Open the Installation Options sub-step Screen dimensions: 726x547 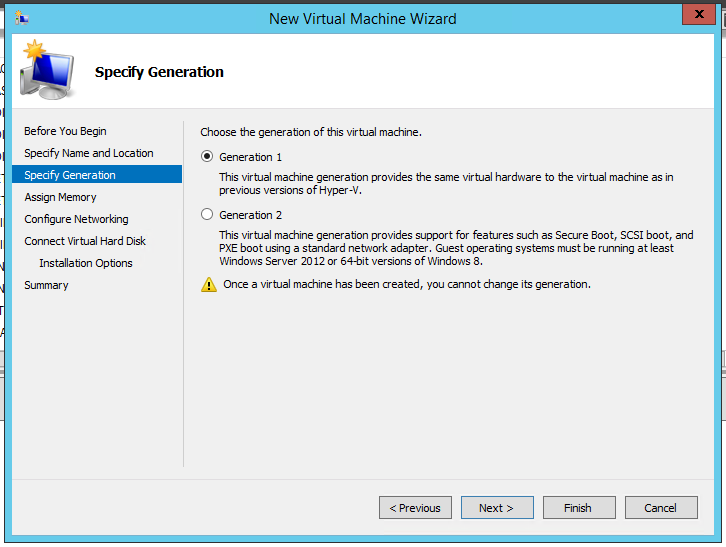coord(86,263)
